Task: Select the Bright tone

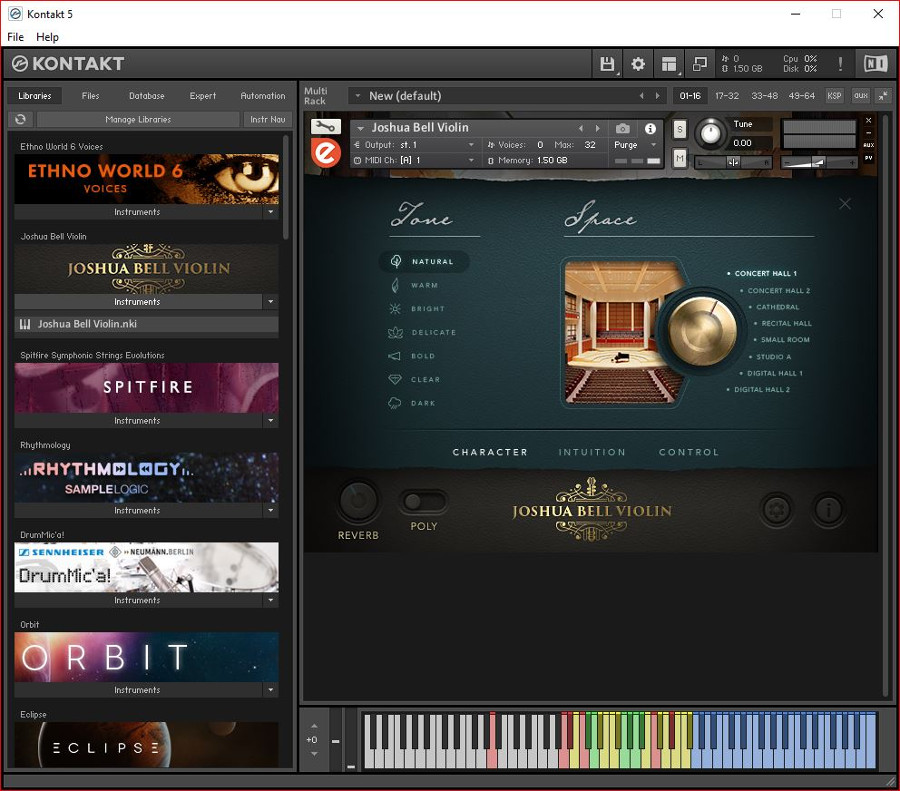Action: click(x=417, y=309)
